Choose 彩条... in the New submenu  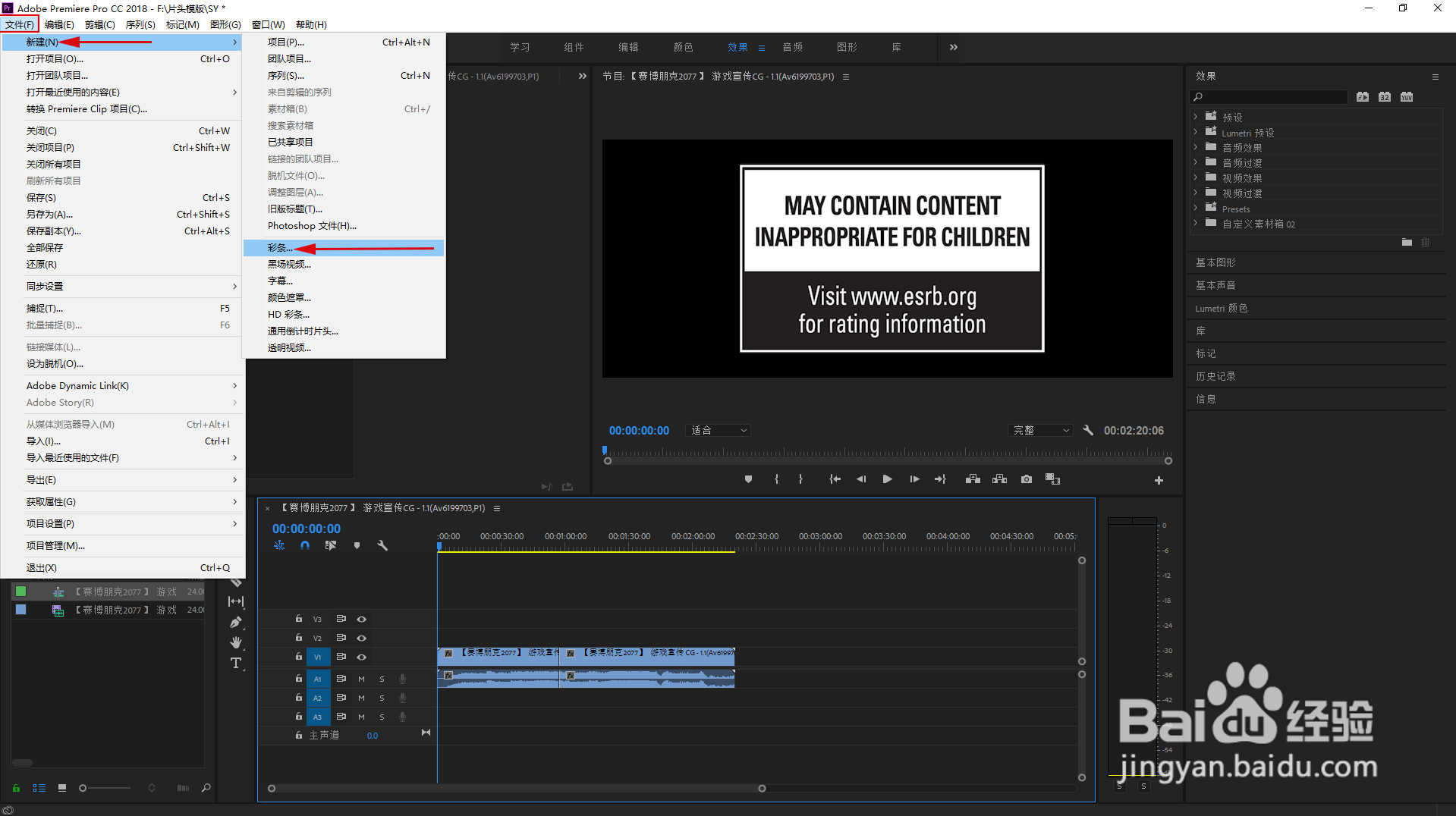[x=344, y=248]
